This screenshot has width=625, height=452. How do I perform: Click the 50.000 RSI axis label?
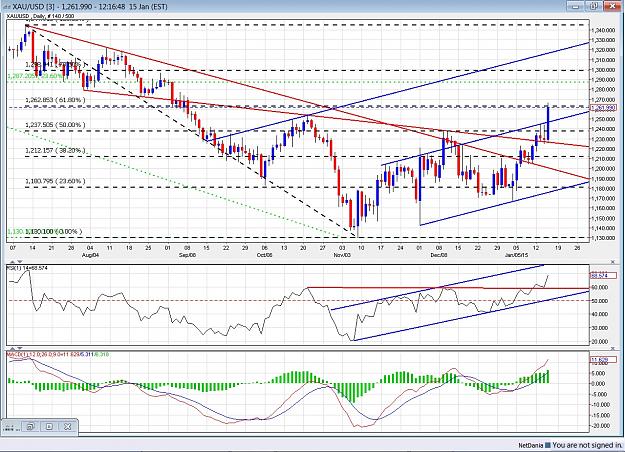pos(599,301)
